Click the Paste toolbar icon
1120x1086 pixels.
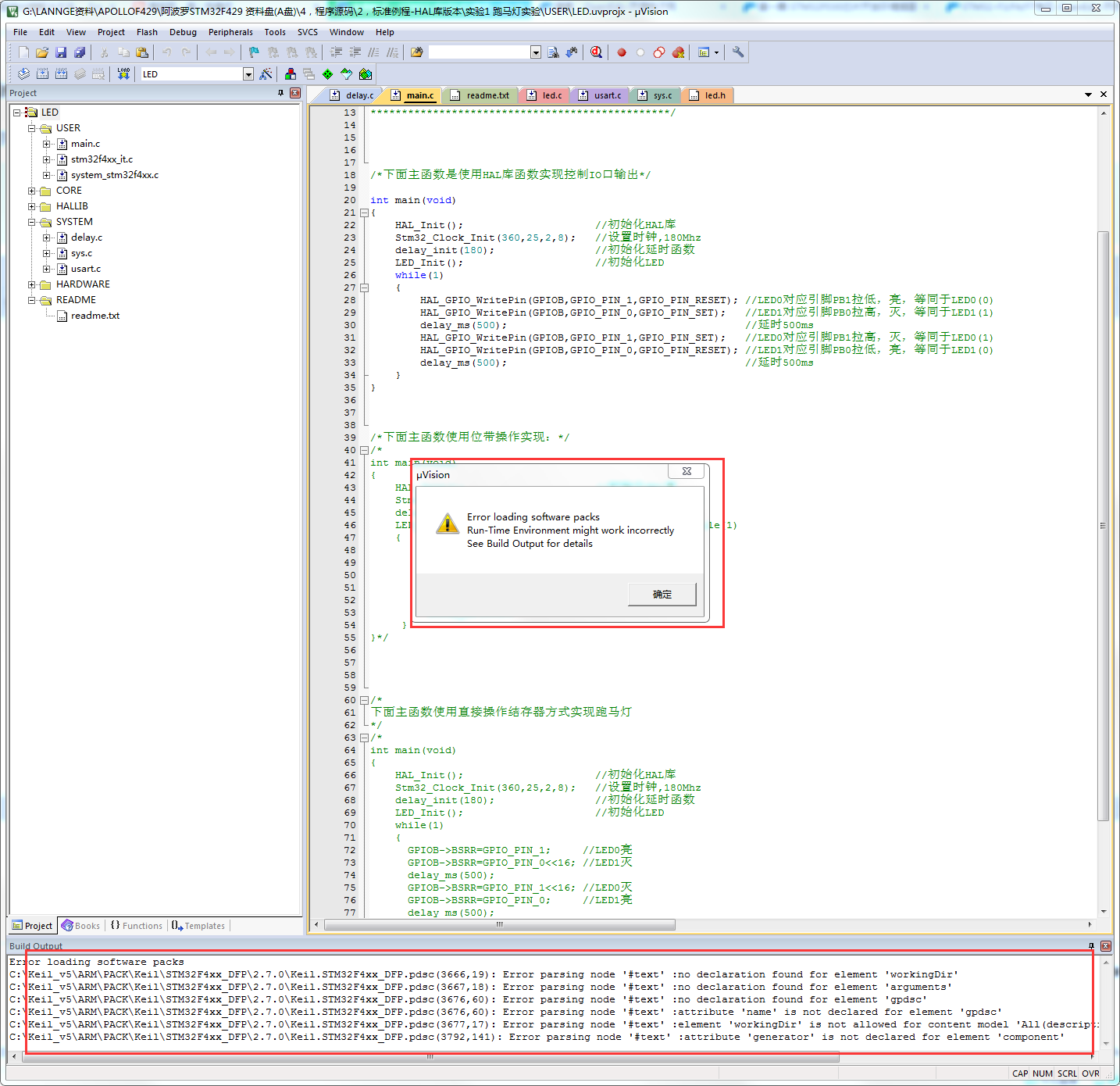tap(142, 52)
